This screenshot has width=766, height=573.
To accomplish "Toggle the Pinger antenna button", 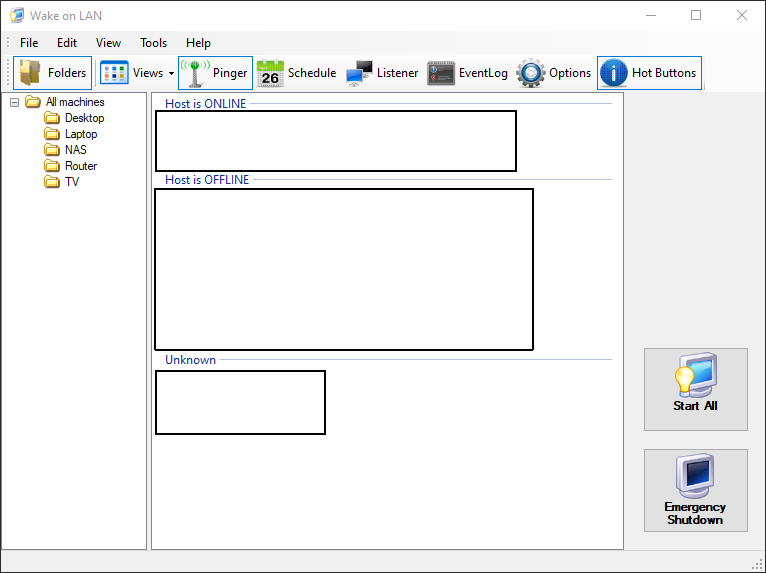I will click(215, 73).
